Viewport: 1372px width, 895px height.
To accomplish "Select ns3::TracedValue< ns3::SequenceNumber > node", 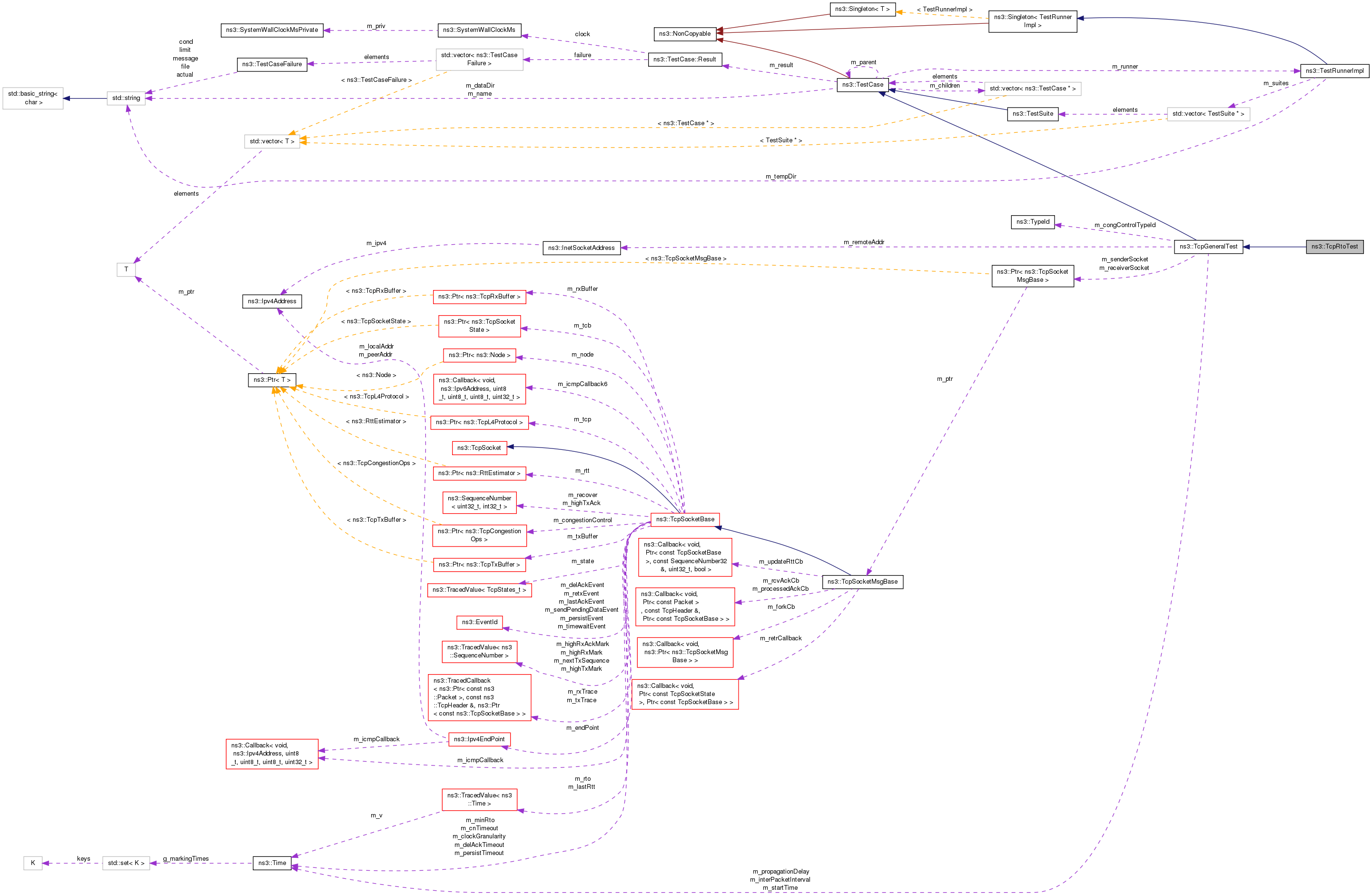I will pos(479,652).
